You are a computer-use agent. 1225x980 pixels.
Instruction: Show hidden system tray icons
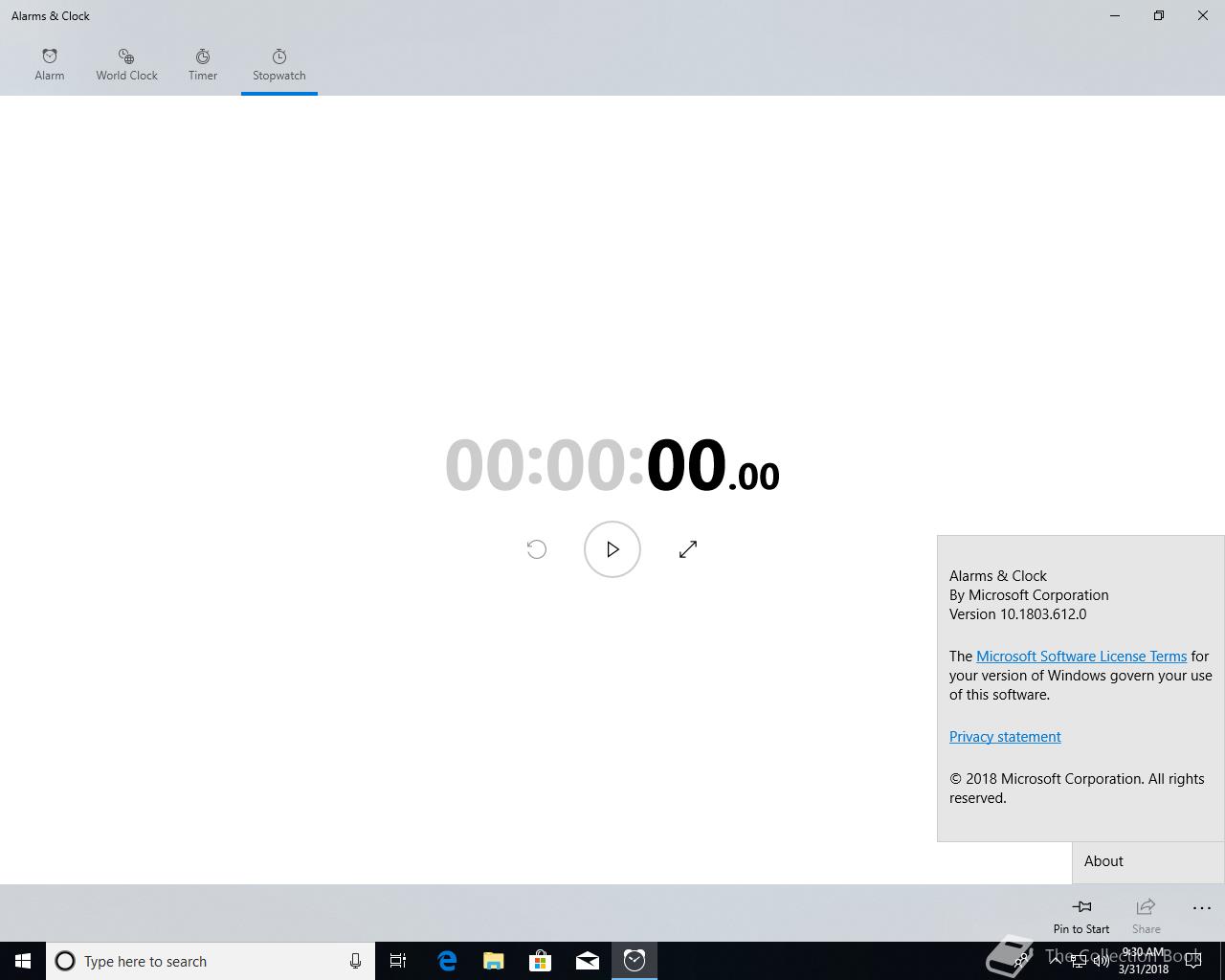pos(1056,961)
